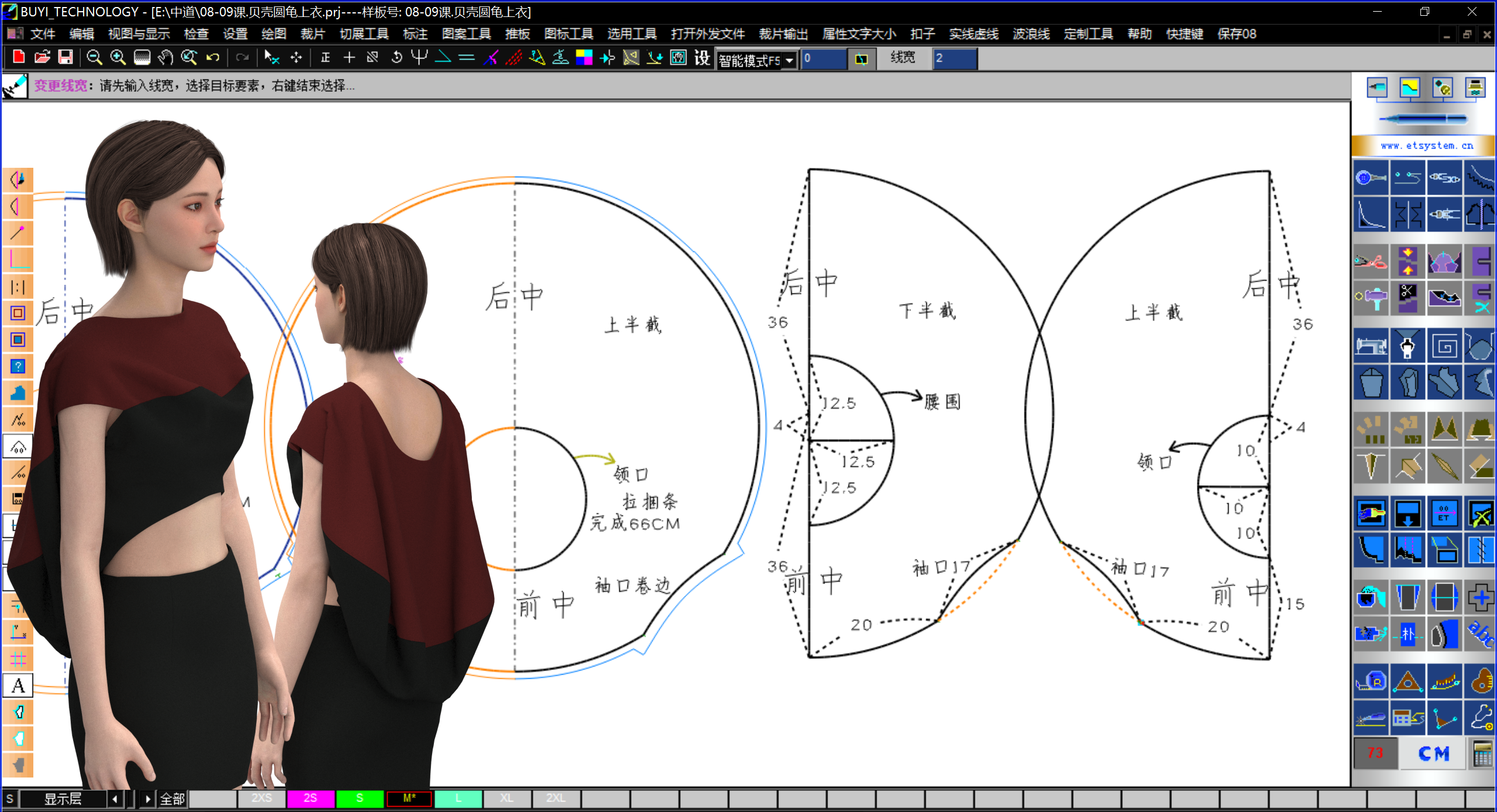Toggle the yellow icon button beside the 0 field
1497x812 pixels.
[861, 58]
